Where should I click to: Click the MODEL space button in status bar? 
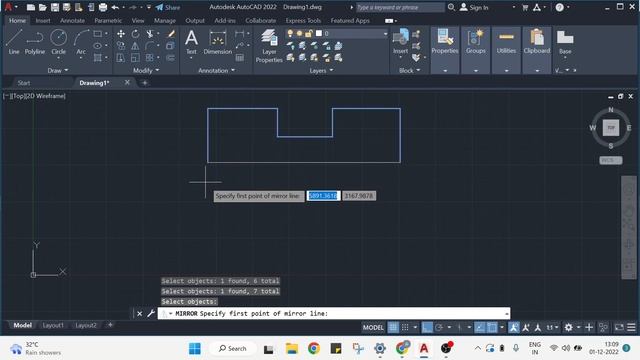point(373,327)
